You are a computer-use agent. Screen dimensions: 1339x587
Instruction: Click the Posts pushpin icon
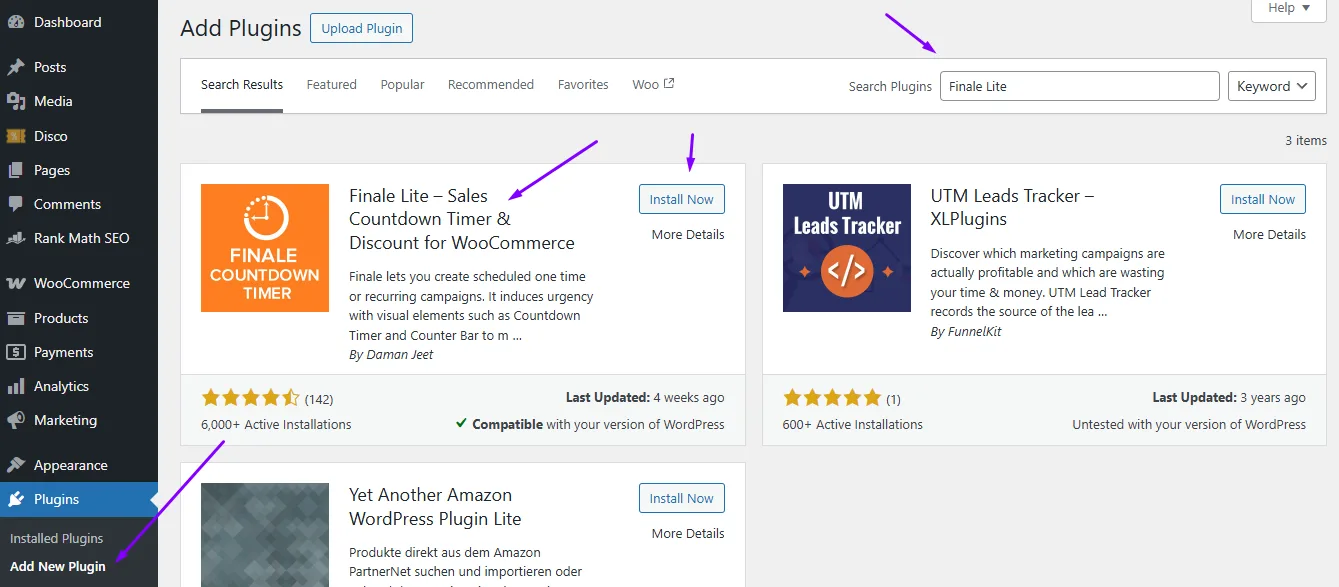coord(16,67)
